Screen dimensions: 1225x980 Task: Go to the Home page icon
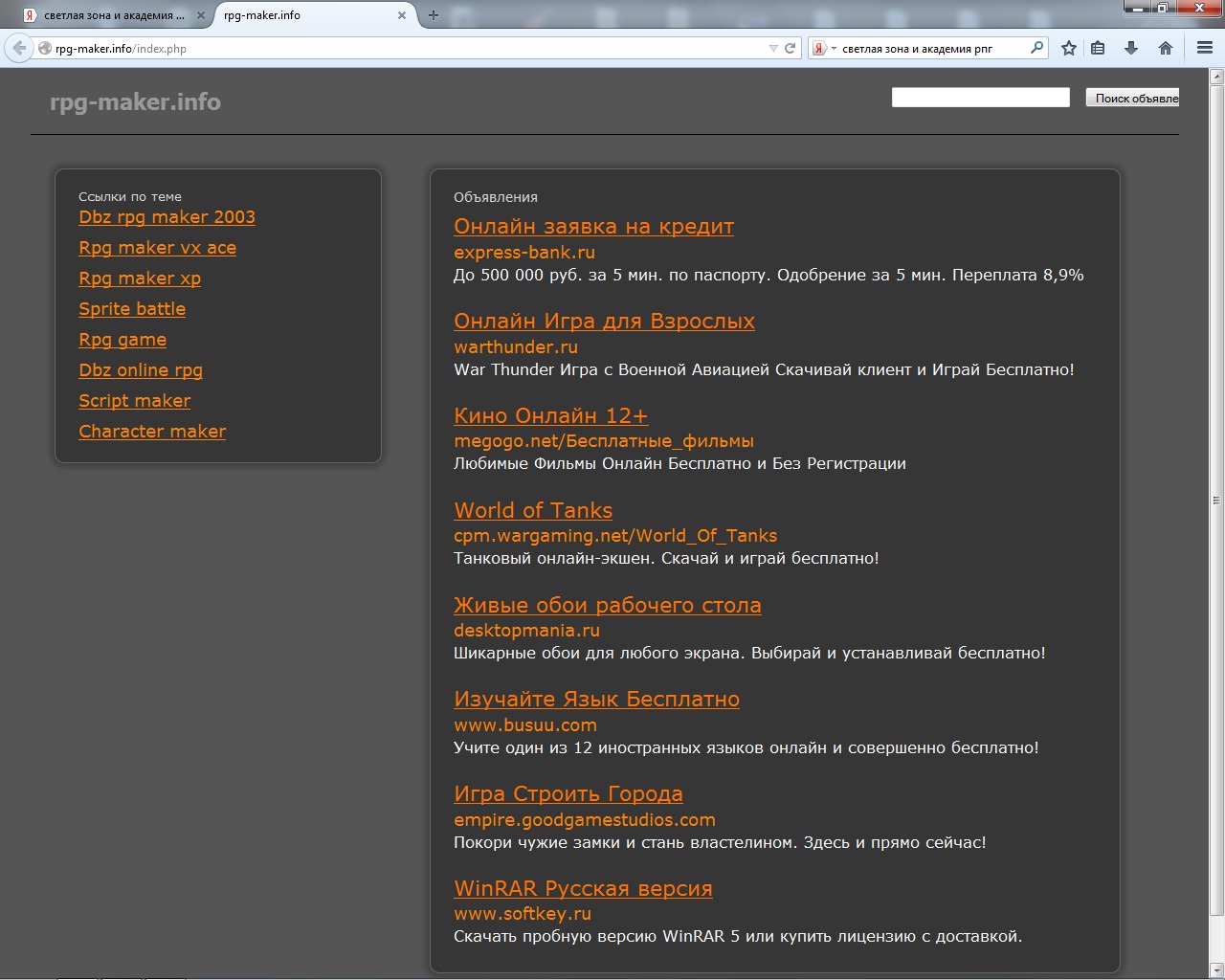[x=1166, y=48]
